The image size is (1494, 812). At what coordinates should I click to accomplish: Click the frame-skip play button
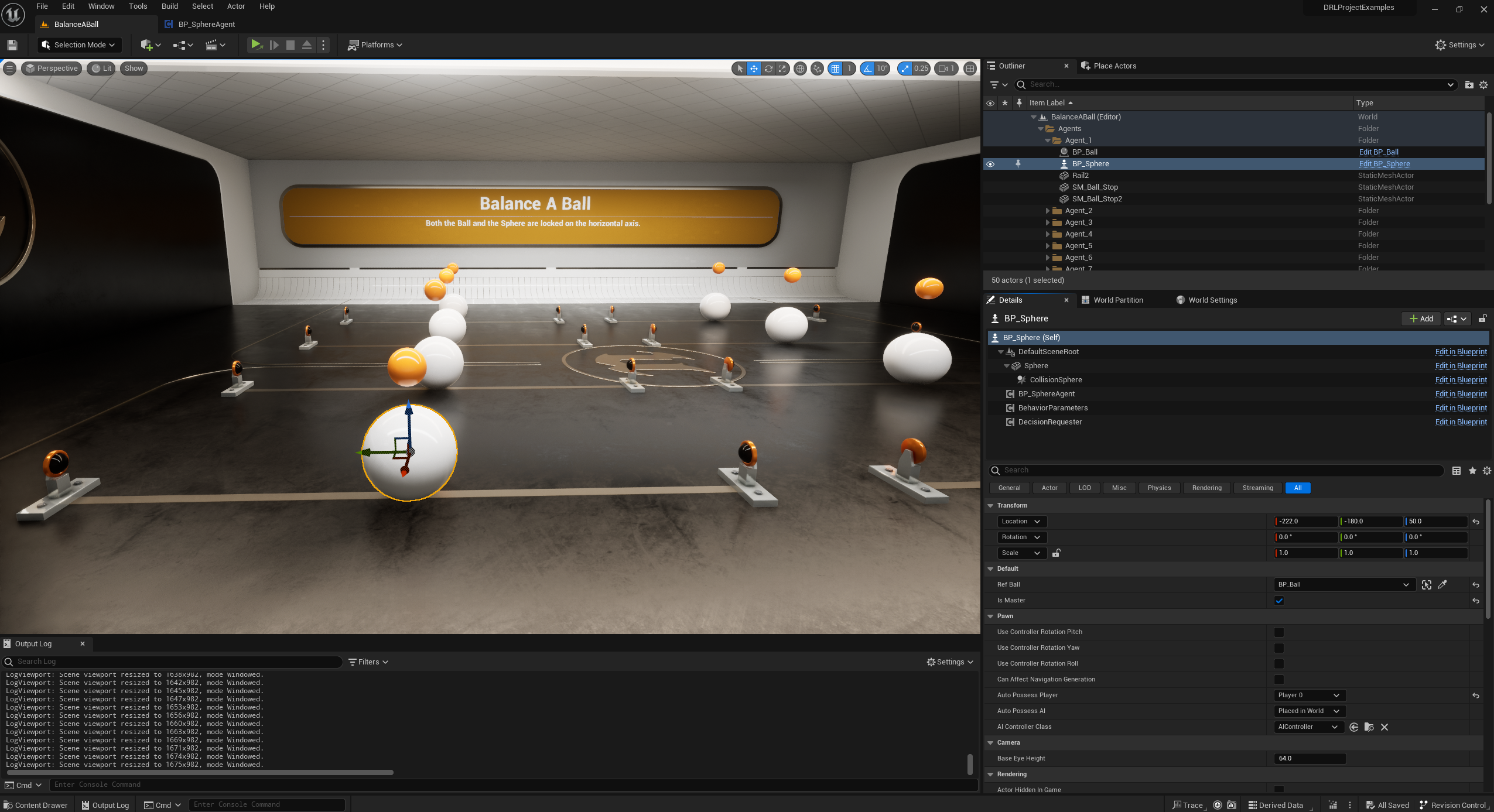pos(273,45)
